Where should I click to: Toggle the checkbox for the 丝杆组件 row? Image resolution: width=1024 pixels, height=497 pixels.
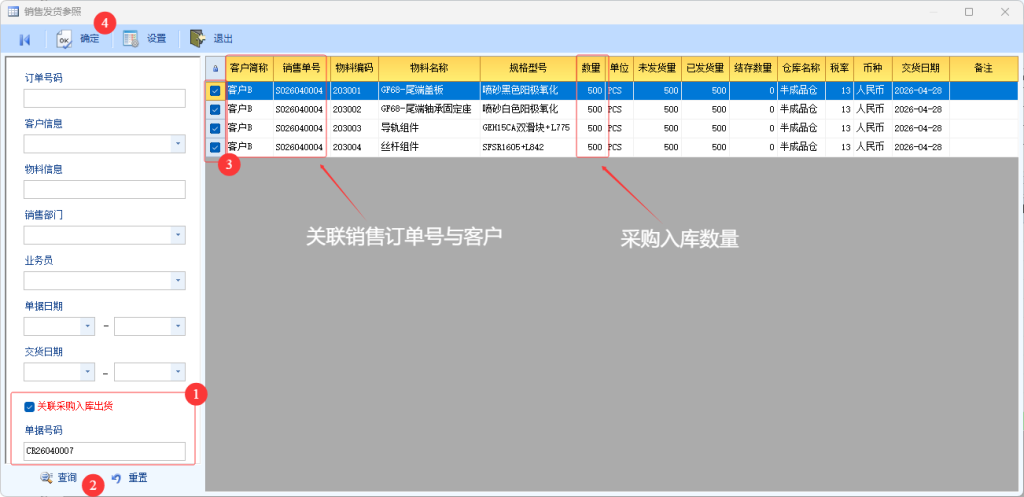[215, 147]
